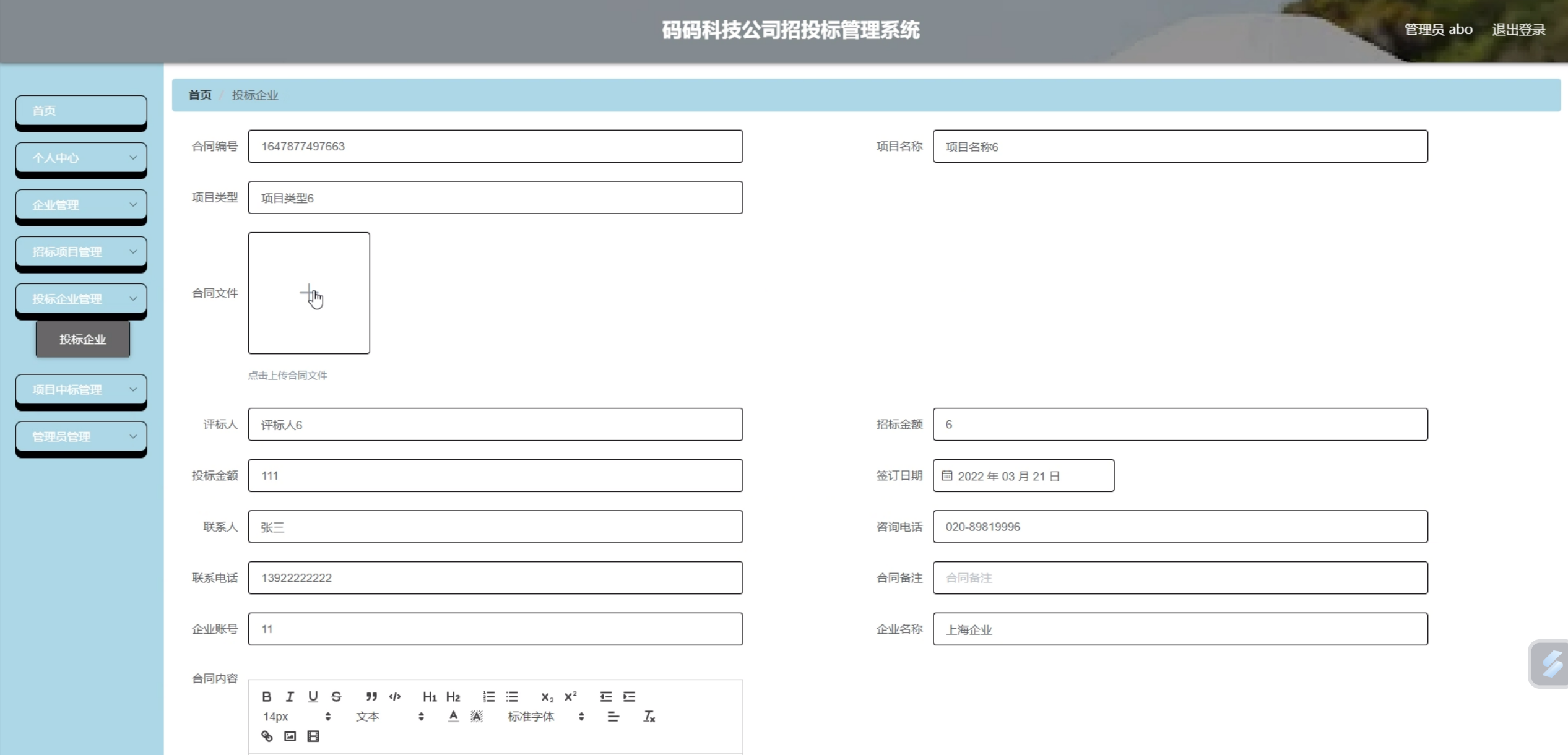Open the 标准字体 font family dropdown
The image size is (1568, 755).
point(545,717)
